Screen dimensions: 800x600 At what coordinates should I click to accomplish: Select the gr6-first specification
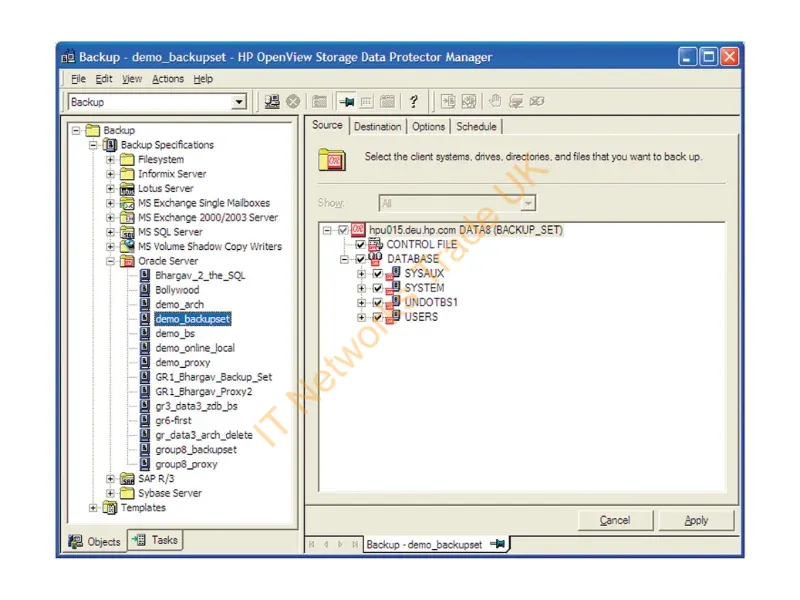[x=173, y=420]
